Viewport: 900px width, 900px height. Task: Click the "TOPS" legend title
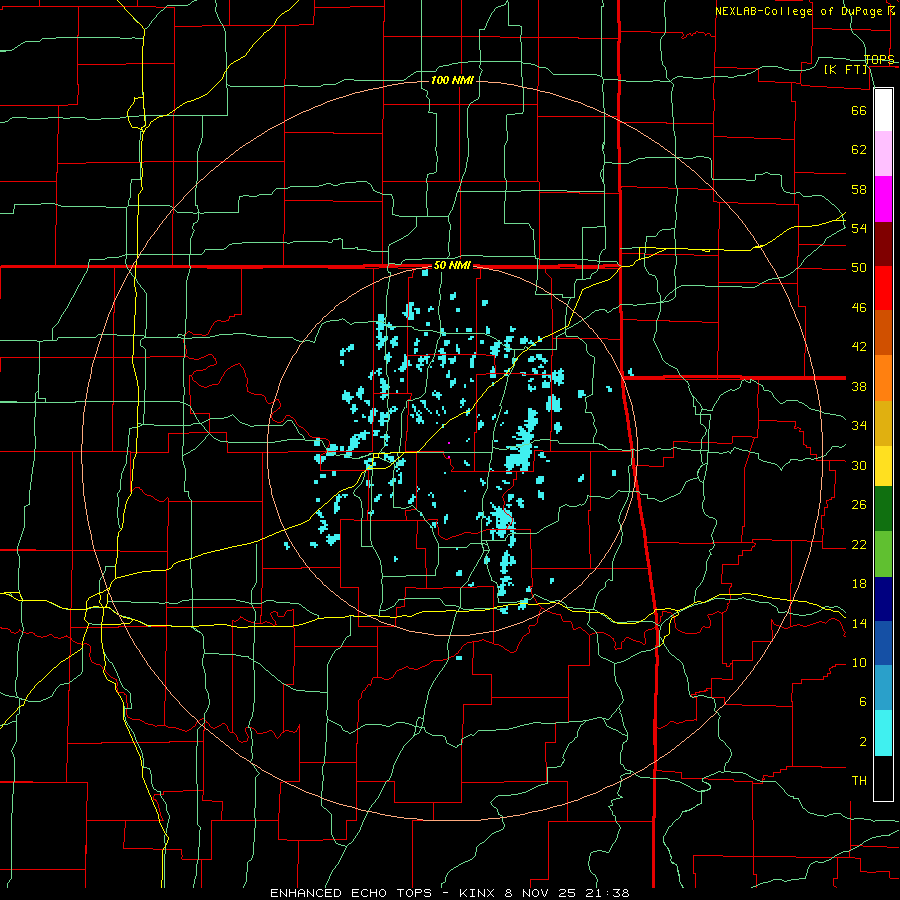tap(879, 60)
